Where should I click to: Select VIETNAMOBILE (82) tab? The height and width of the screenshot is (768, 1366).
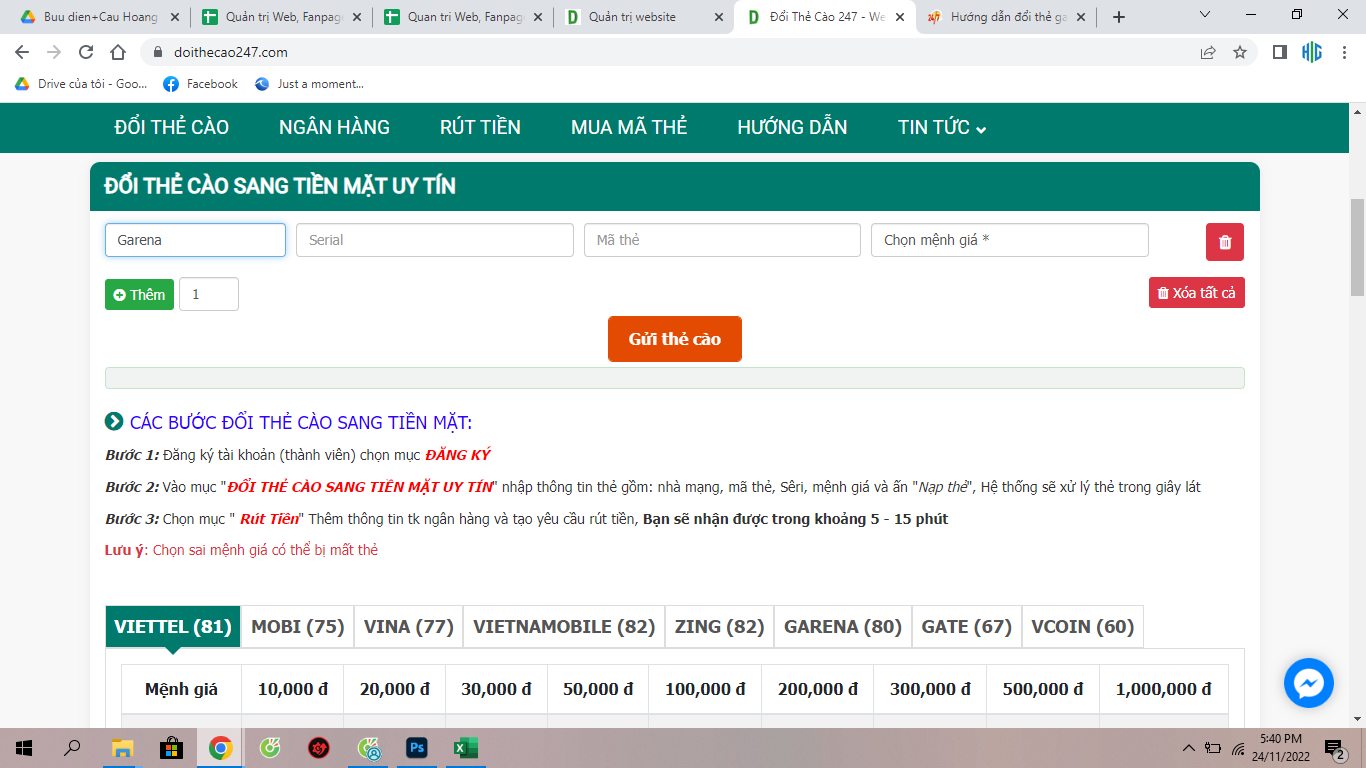(564, 627)
